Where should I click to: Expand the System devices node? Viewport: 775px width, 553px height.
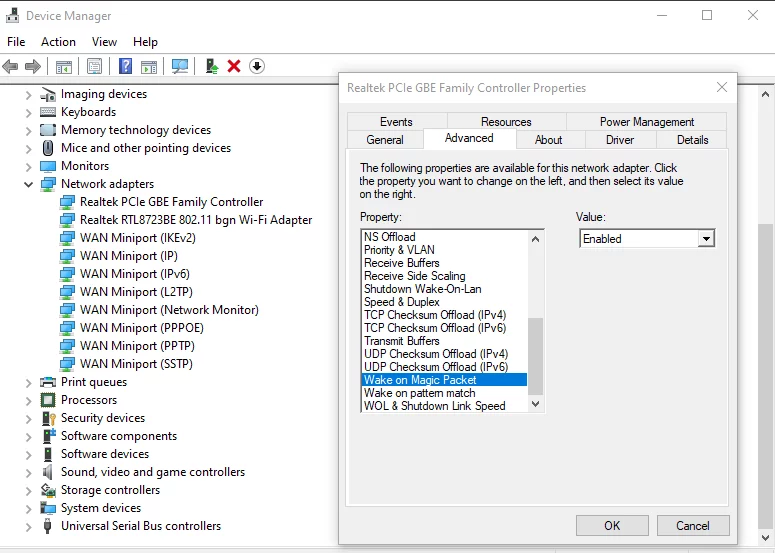(x=29, y=509)
